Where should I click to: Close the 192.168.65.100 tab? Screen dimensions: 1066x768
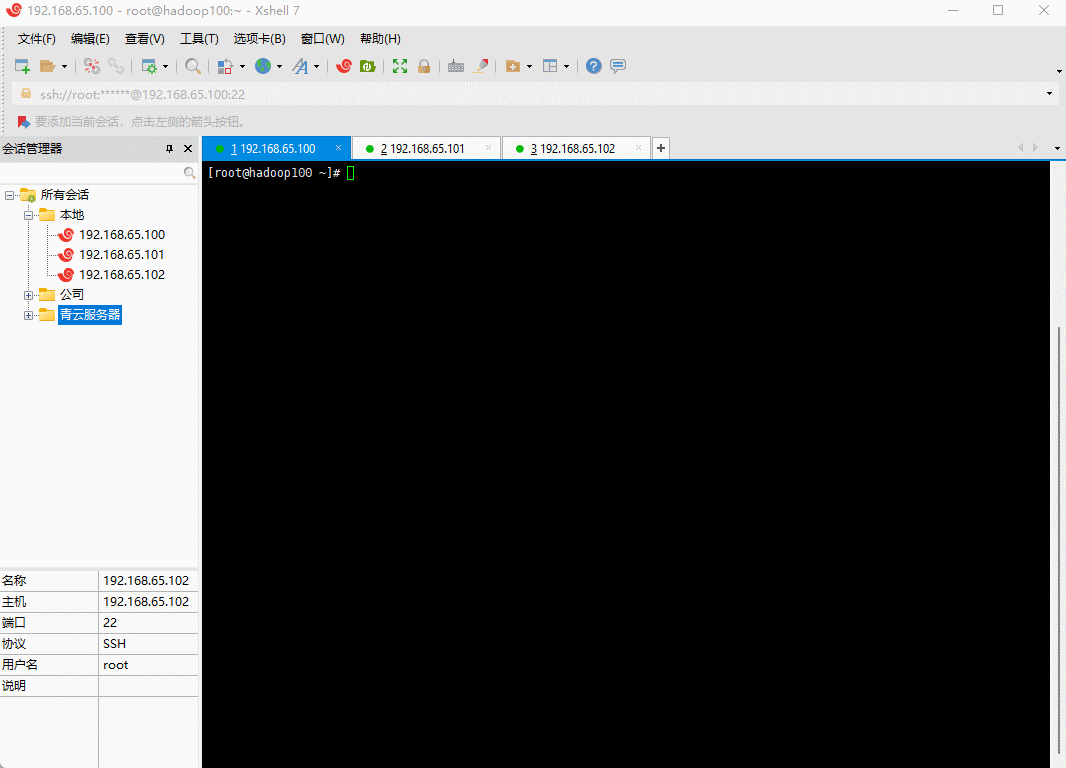(x=339, y=147)
